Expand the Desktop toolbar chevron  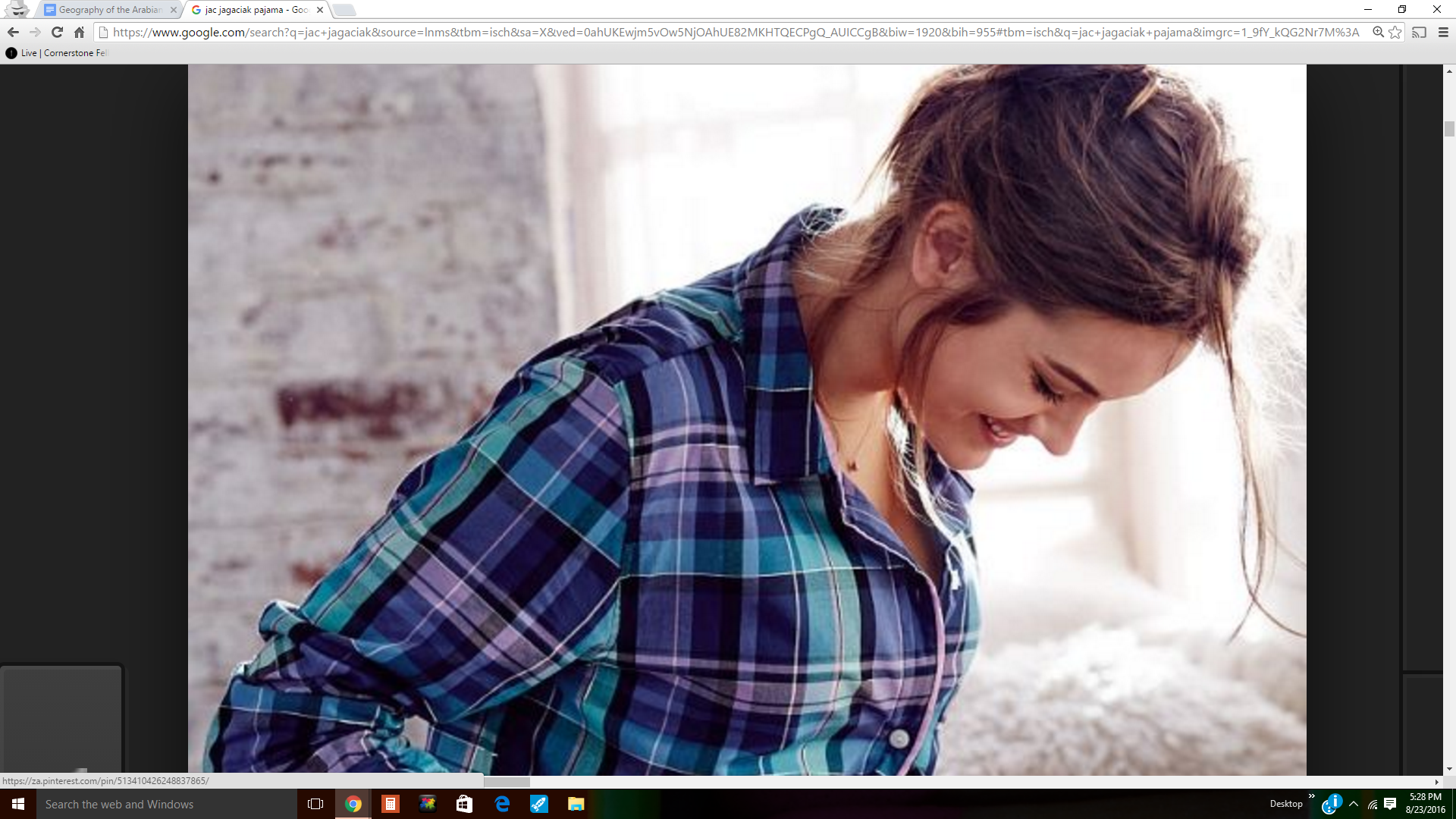(1311, 796)
